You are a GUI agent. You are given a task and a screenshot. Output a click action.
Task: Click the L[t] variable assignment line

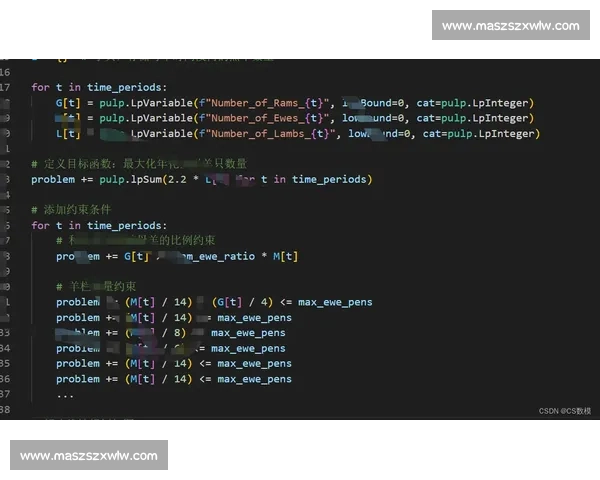69,133
